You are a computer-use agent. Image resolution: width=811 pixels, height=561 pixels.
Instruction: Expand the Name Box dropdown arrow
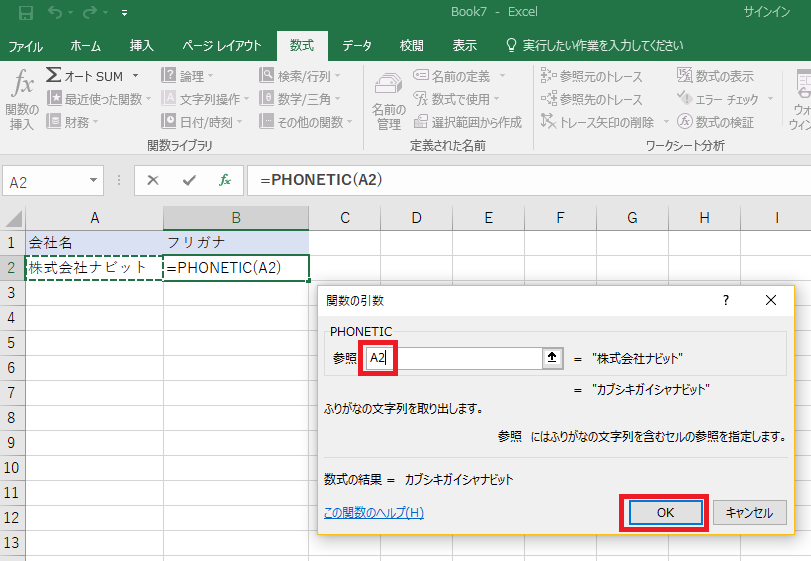(x=94, y=181)
